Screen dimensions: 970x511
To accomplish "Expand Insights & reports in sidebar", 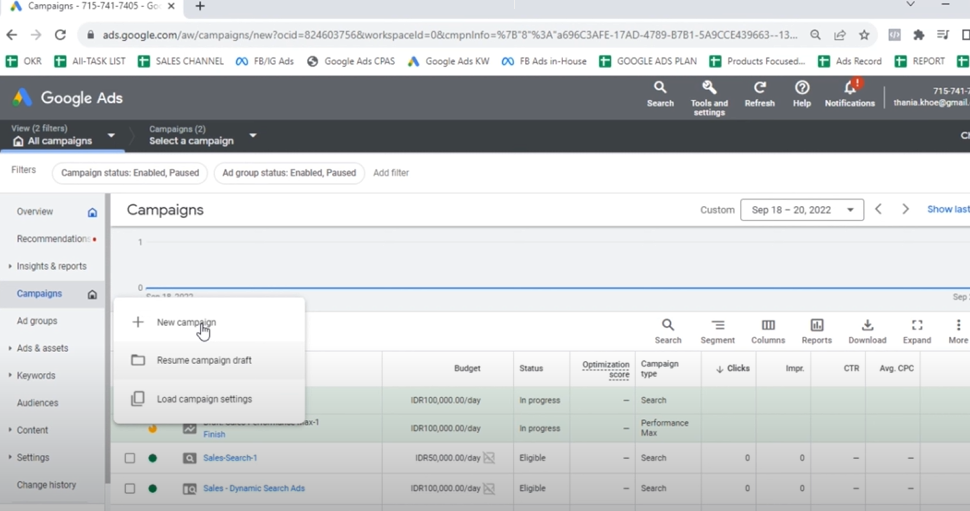I will tap(51, 266).
